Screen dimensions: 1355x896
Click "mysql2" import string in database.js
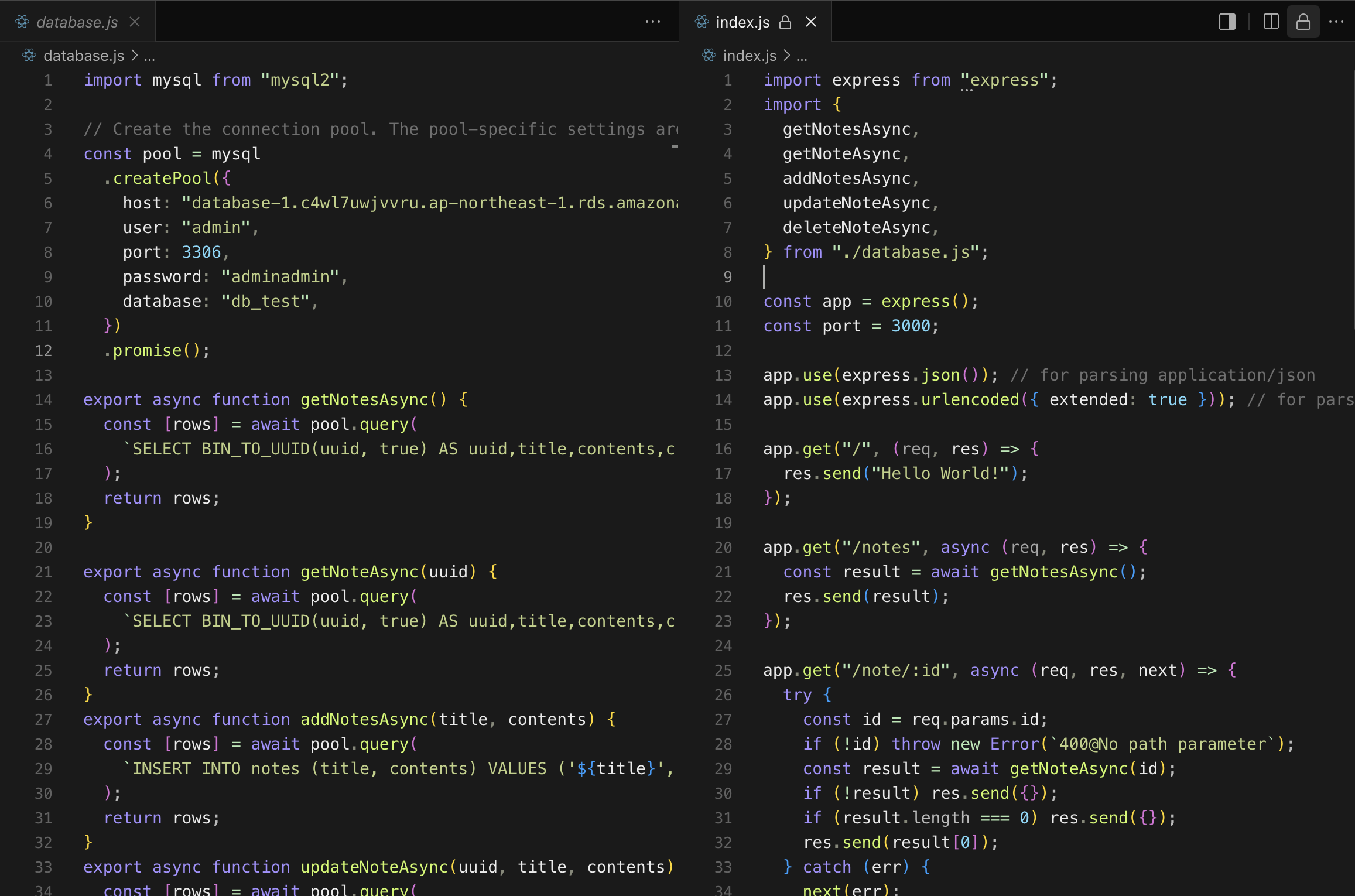pyautogui.click(x=299, y=80)
